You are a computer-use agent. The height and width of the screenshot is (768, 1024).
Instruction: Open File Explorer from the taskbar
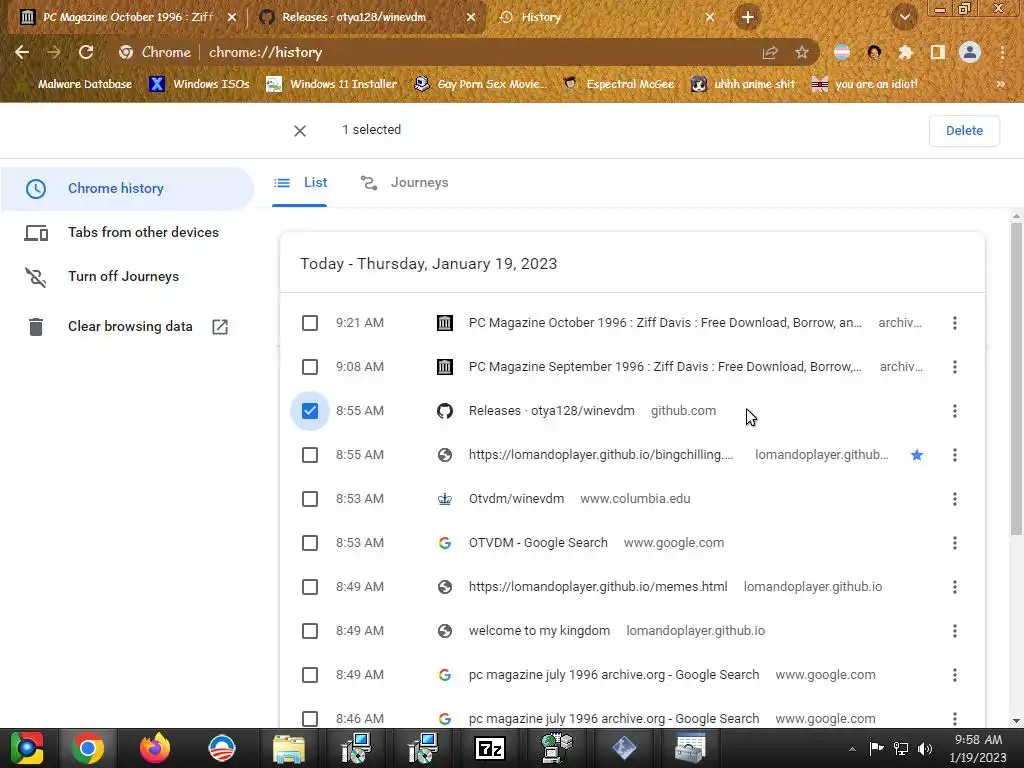point(289,748)
